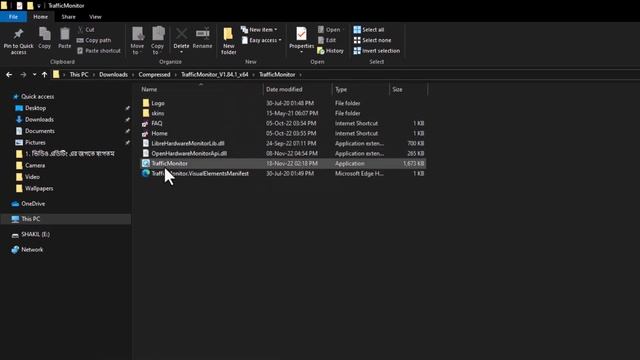Select the Home internet shortcut
Screen dimensions: 640x360
coord(159,133)
